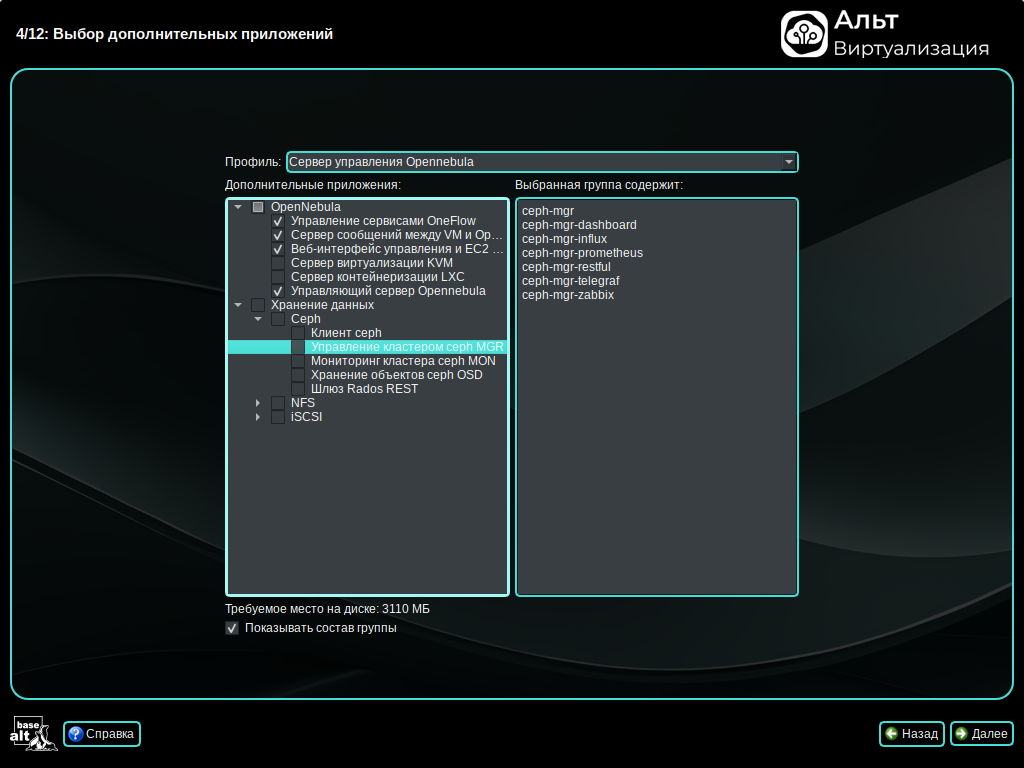
Task: Click the green forward arrow icon
Action: click(x=961, y=734)
